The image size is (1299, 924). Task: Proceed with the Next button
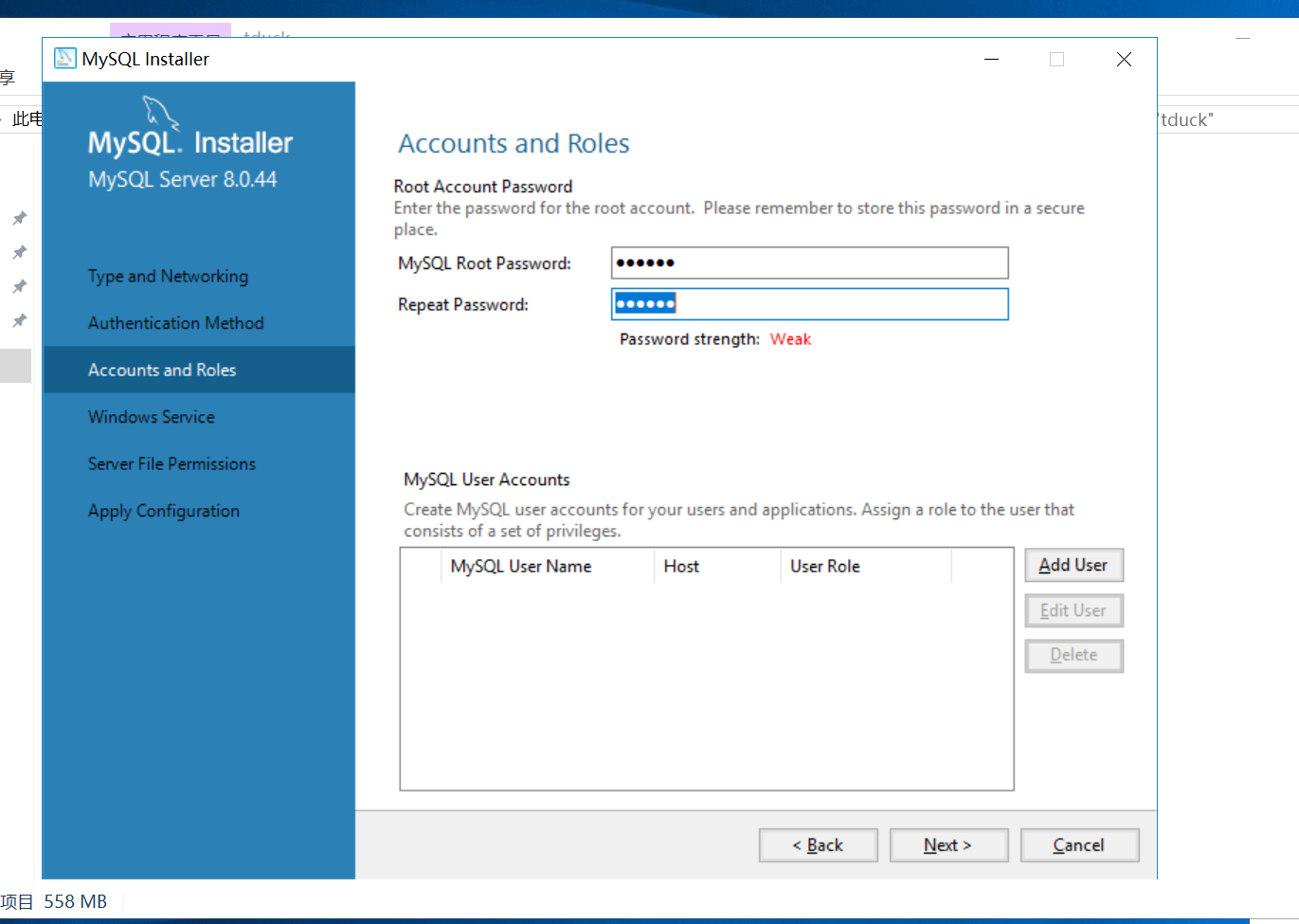coord(948,845)
